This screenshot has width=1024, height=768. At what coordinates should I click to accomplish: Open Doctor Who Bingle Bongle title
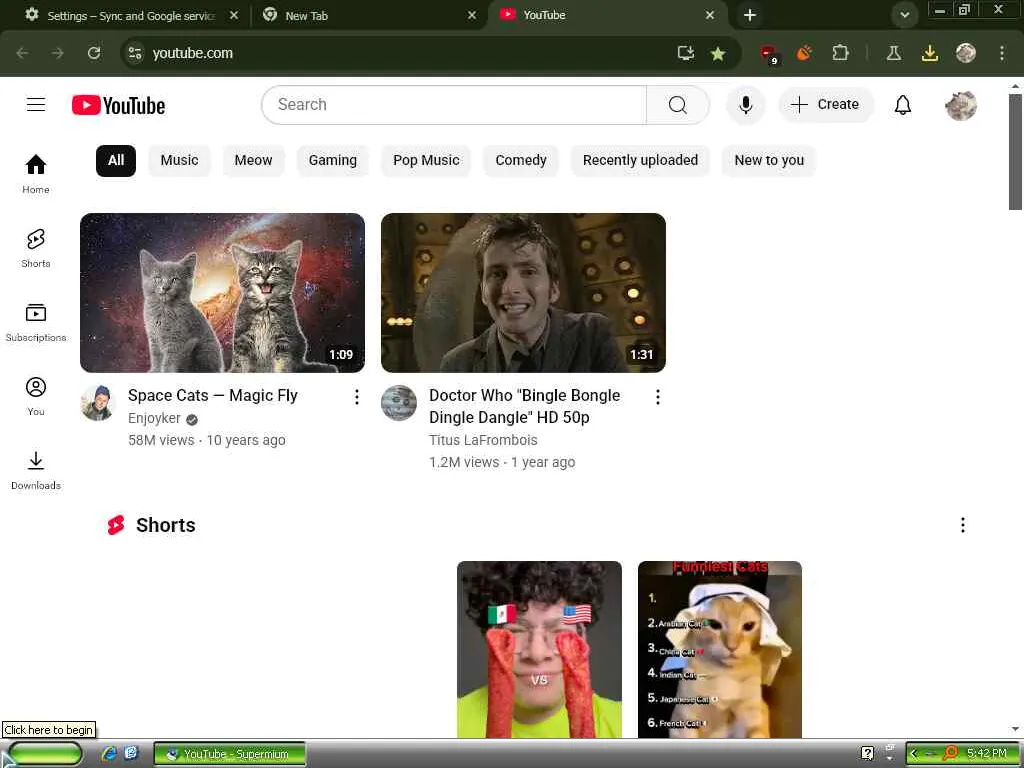click(524, 406)
